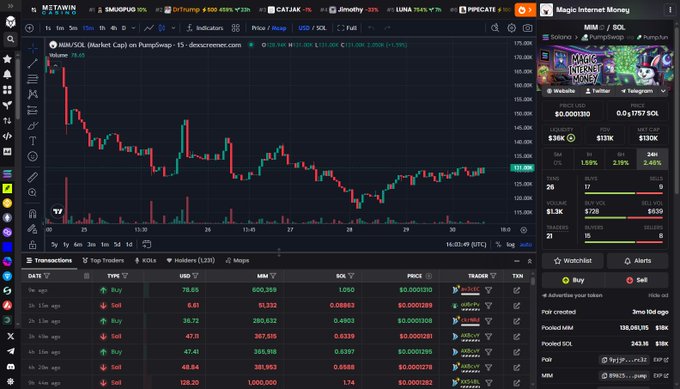The width and height of the screenshot is (680, 389).
Task: Click the buyers versus sellers ratio bar
Action: coord(624,242)
